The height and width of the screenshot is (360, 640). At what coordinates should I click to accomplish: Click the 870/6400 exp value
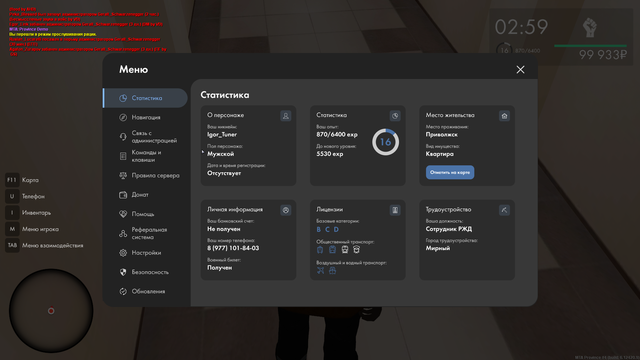(x=337, y=135)
